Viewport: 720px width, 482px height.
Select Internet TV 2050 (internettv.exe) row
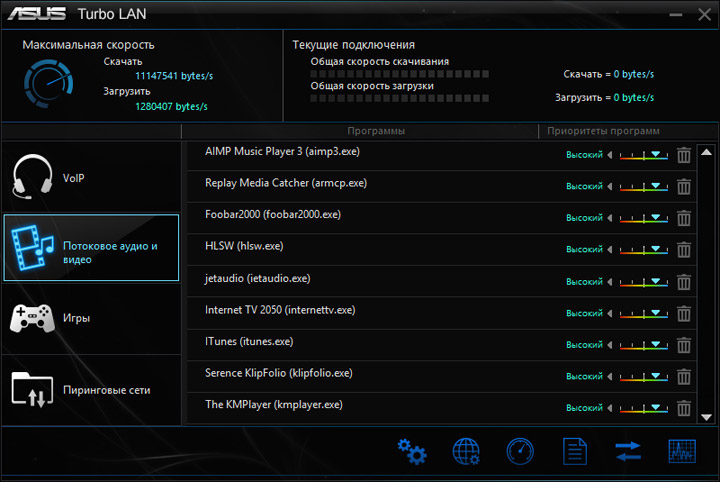click(x=442, y=313)
